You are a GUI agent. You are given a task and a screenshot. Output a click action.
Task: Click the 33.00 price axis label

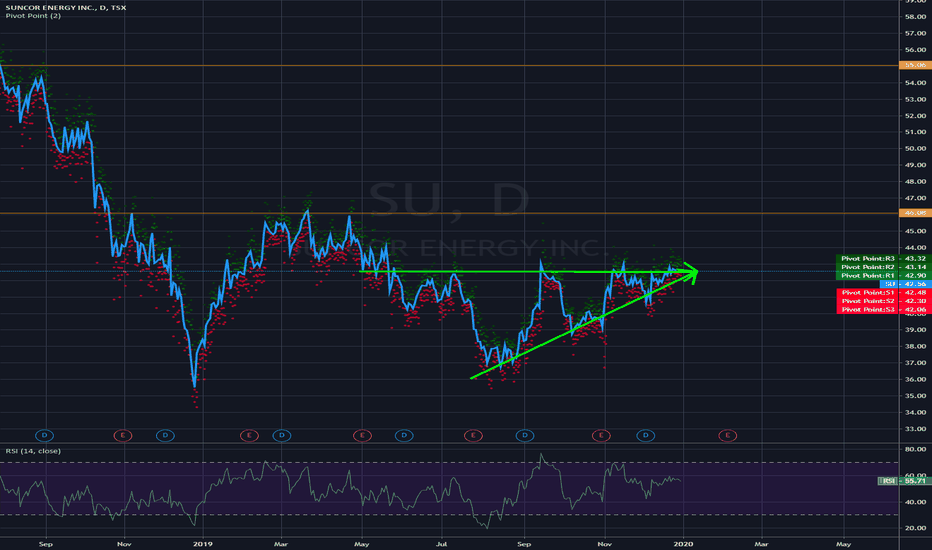pyautogui.click(x=915, y=429)
